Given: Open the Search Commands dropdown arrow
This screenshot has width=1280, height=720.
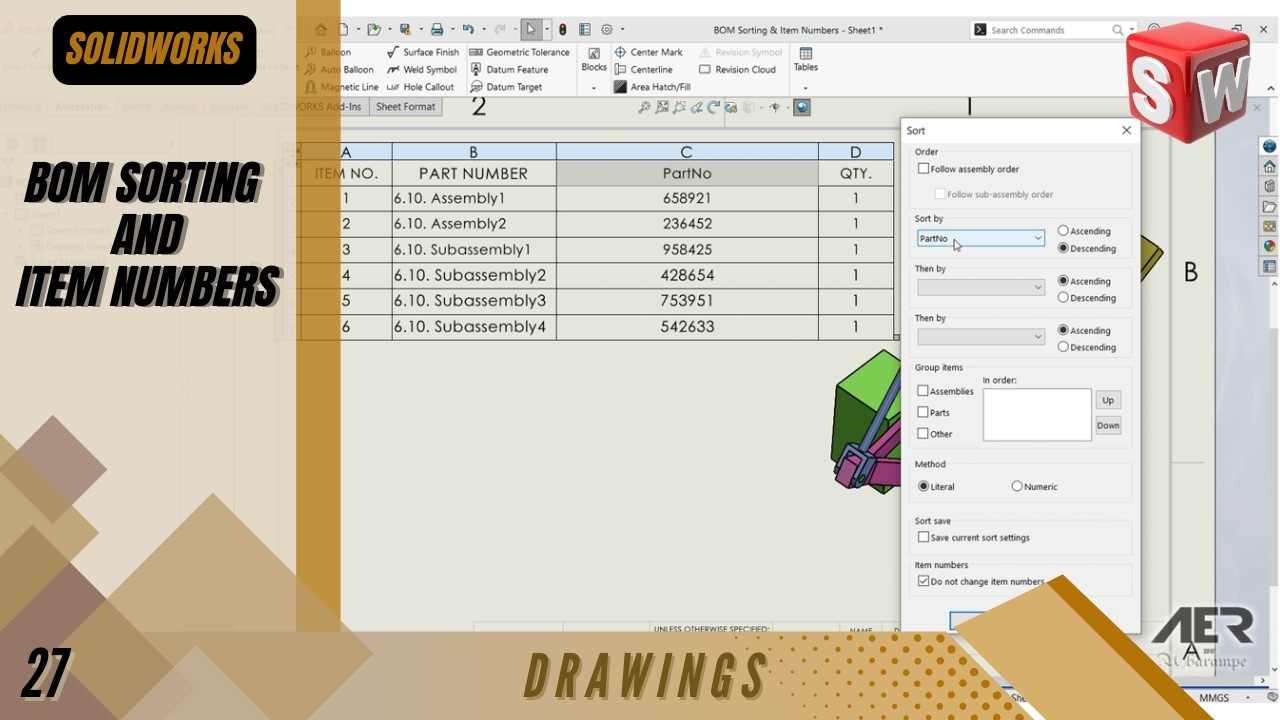Looking at the screenshot, I should (x=1132, y=30).
